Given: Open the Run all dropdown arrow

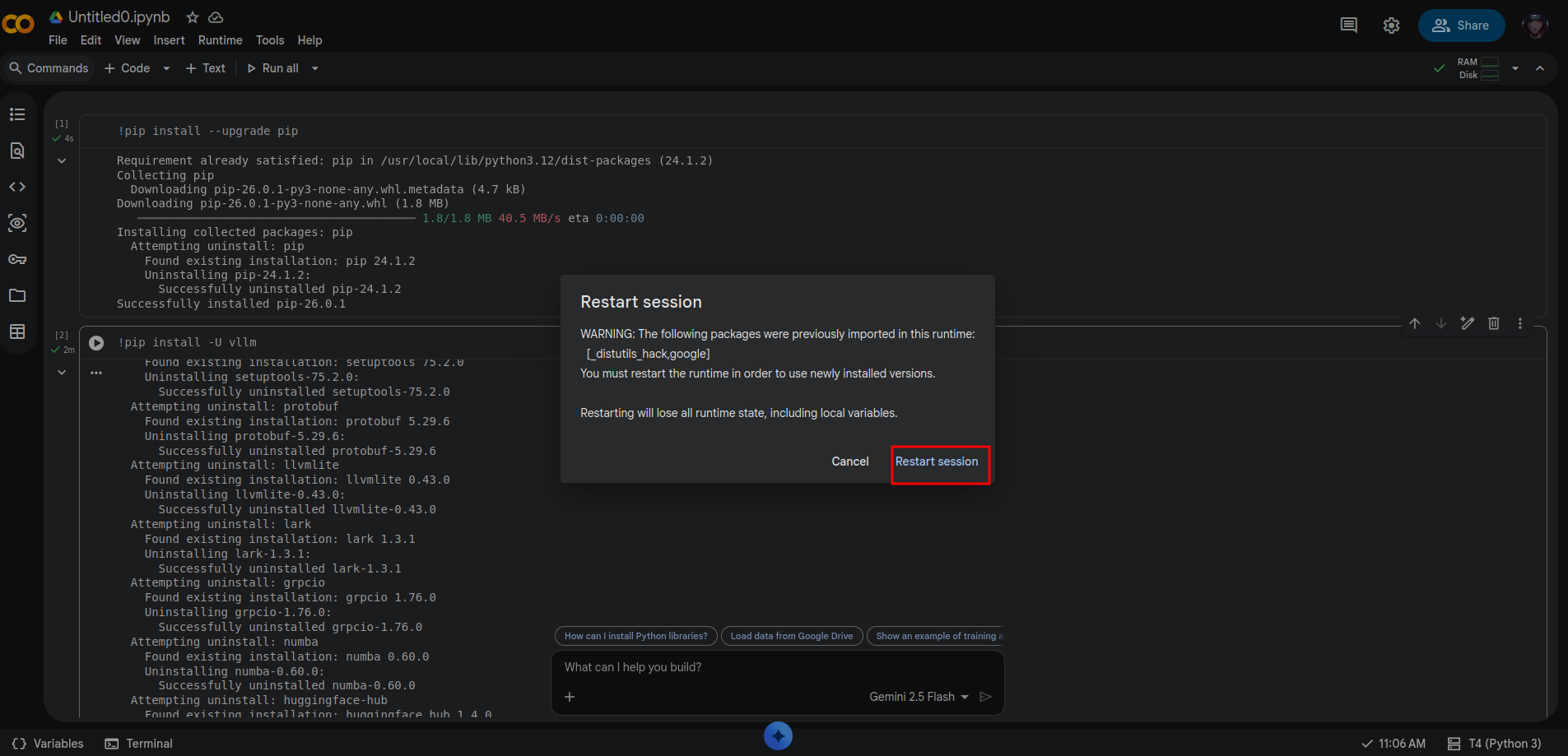Looking at the screenshot, I should (315, 68).
